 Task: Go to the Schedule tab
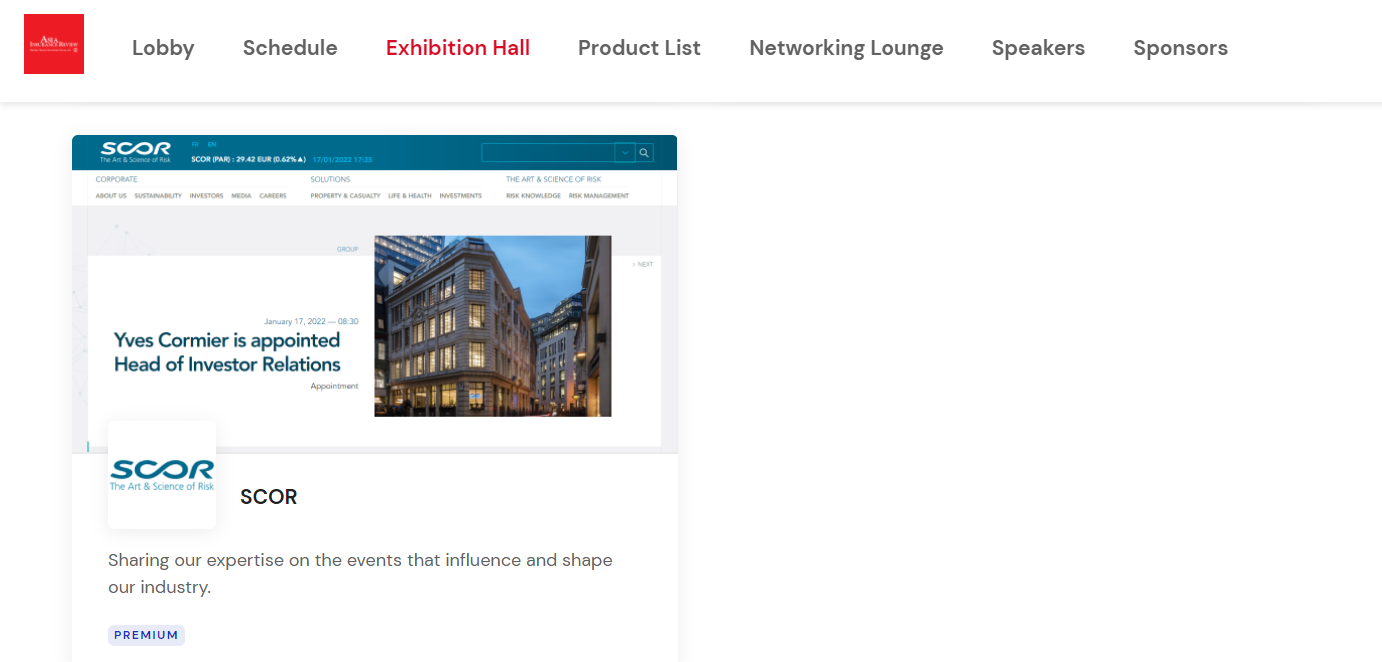(290, 48)
